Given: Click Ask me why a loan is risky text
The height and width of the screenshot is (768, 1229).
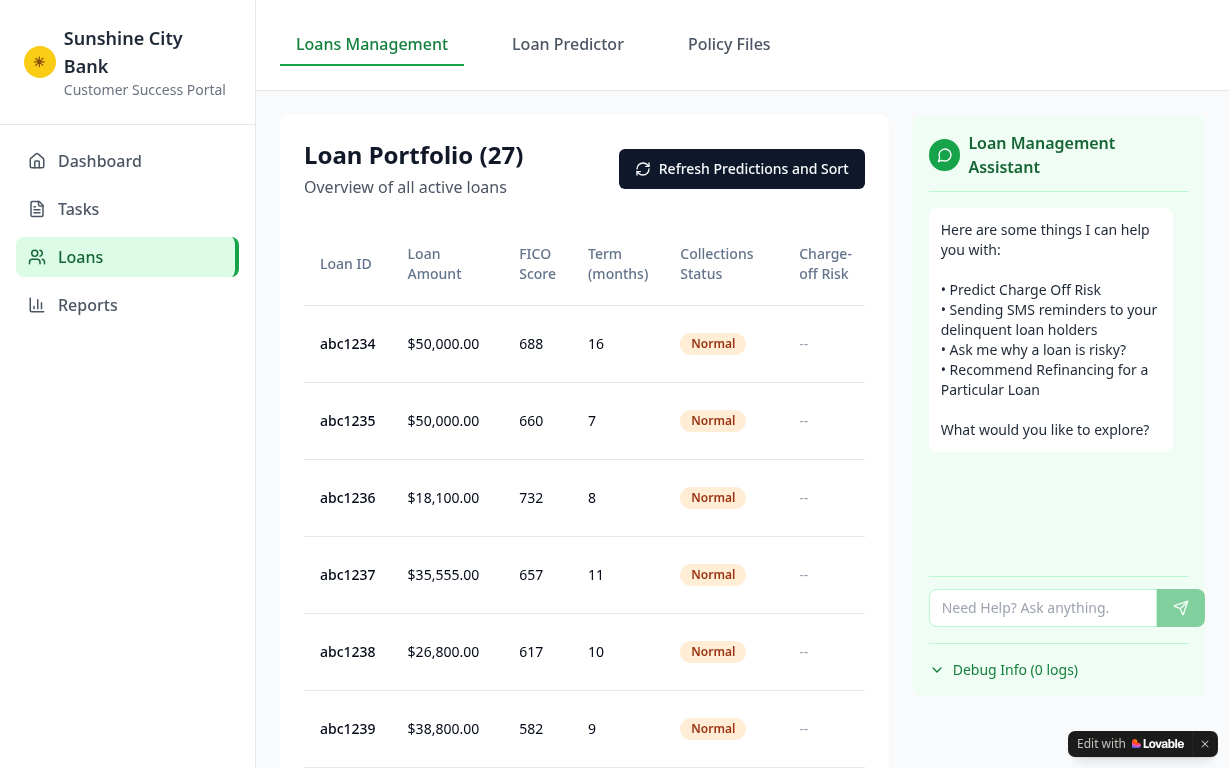Looking at the screenshot, I should pos(1034,350).
